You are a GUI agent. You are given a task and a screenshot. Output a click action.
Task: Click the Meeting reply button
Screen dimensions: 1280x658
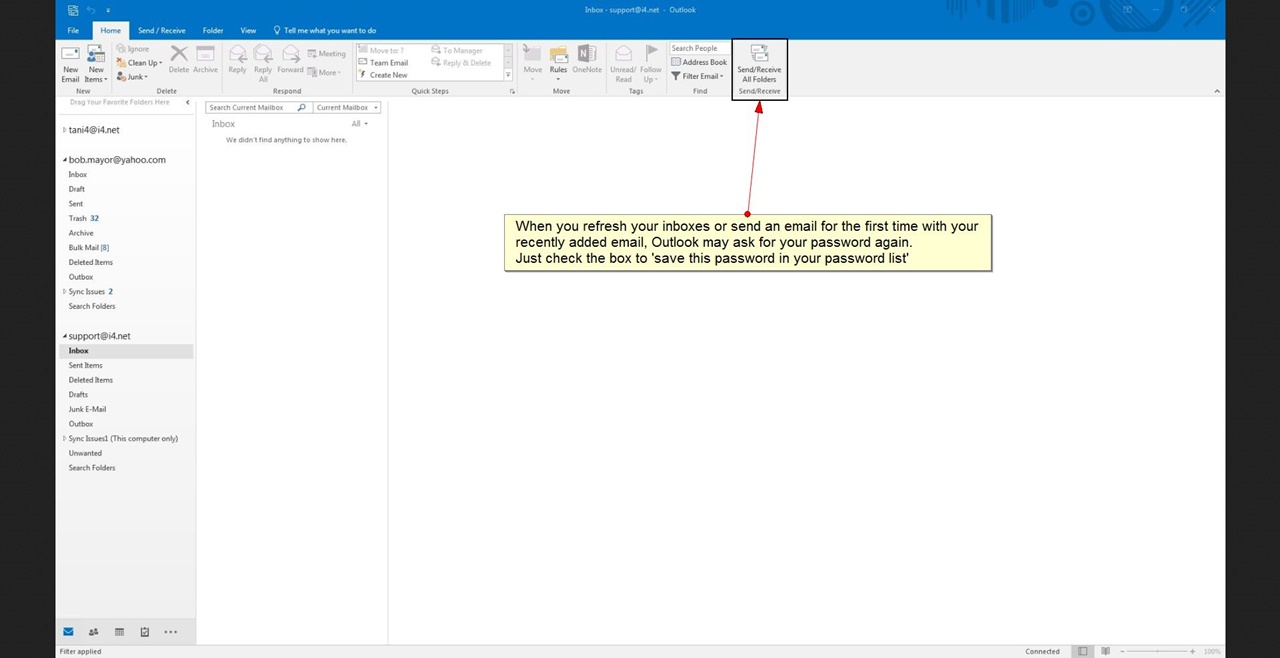click(x=326, y=53)
